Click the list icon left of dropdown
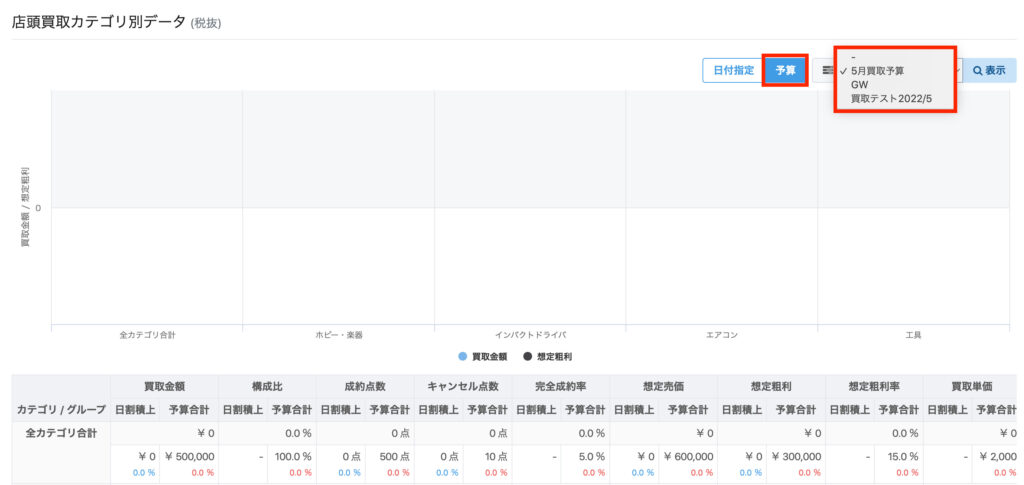 tap(827, 71)
